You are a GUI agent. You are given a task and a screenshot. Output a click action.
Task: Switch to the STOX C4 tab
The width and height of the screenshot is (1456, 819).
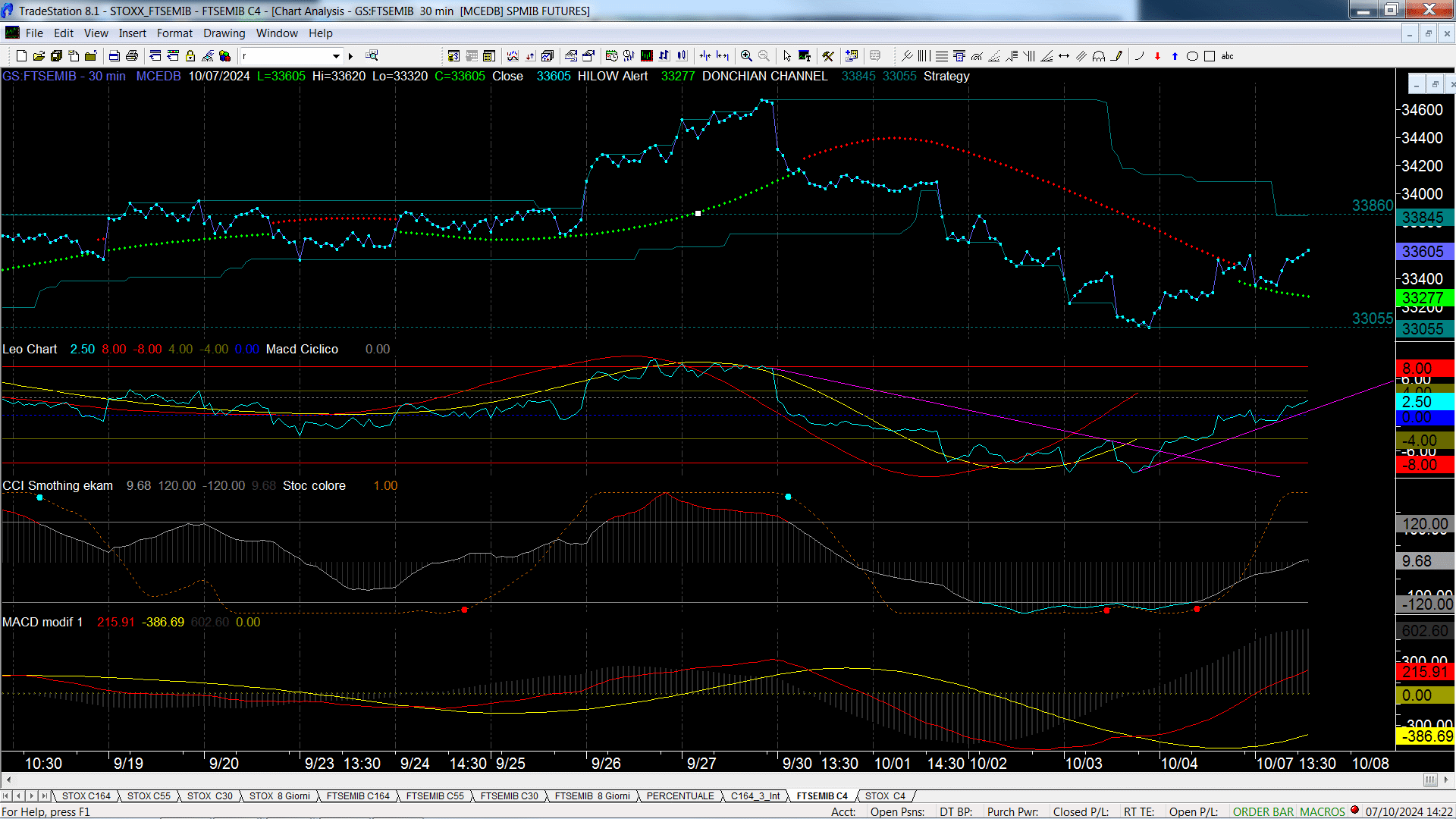pos(885,796)
